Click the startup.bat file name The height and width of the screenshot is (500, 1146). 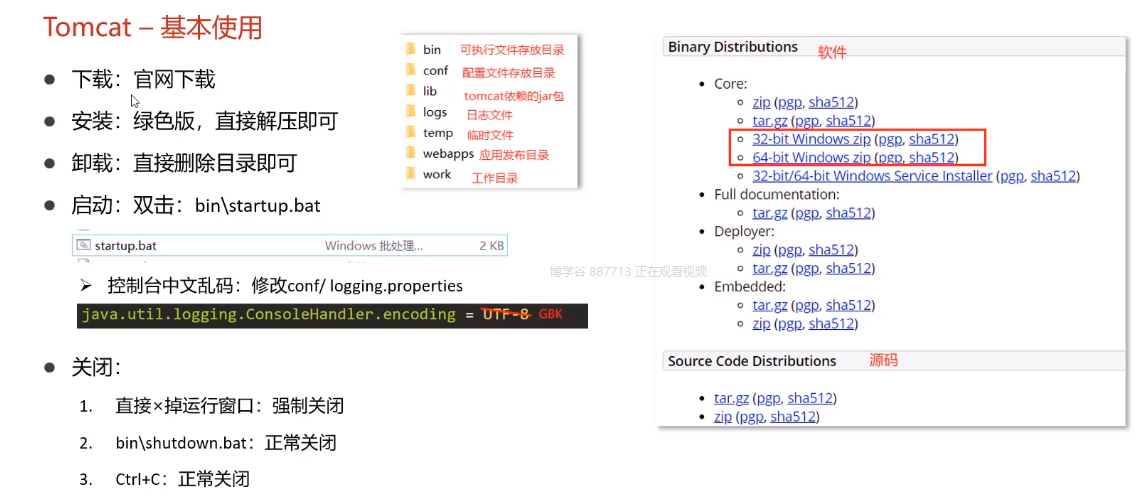126,246
